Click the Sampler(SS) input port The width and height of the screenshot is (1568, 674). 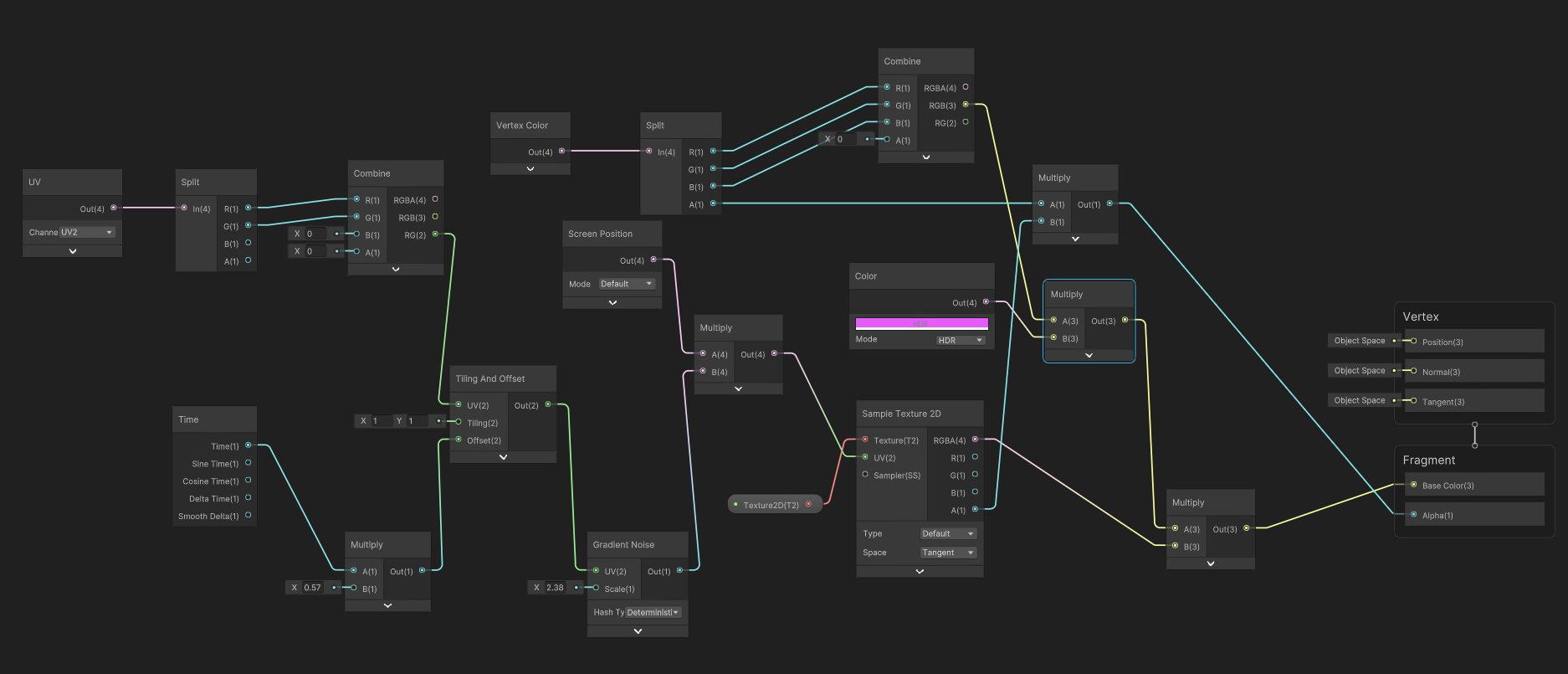coord(865,475)
